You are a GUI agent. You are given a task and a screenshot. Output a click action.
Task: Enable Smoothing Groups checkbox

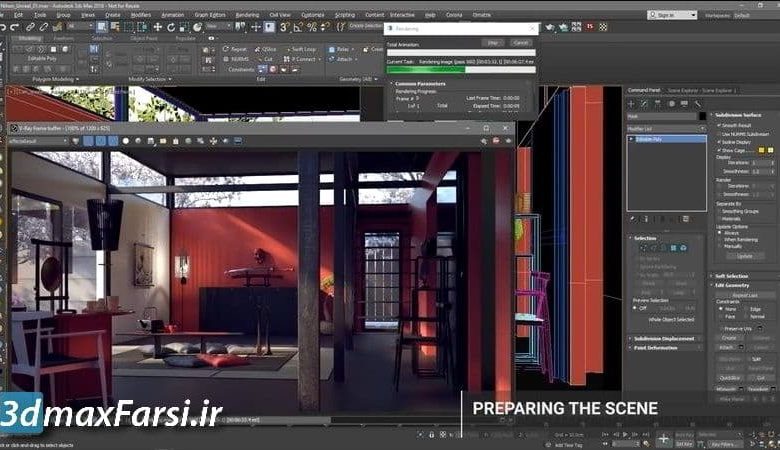[719, 211]
